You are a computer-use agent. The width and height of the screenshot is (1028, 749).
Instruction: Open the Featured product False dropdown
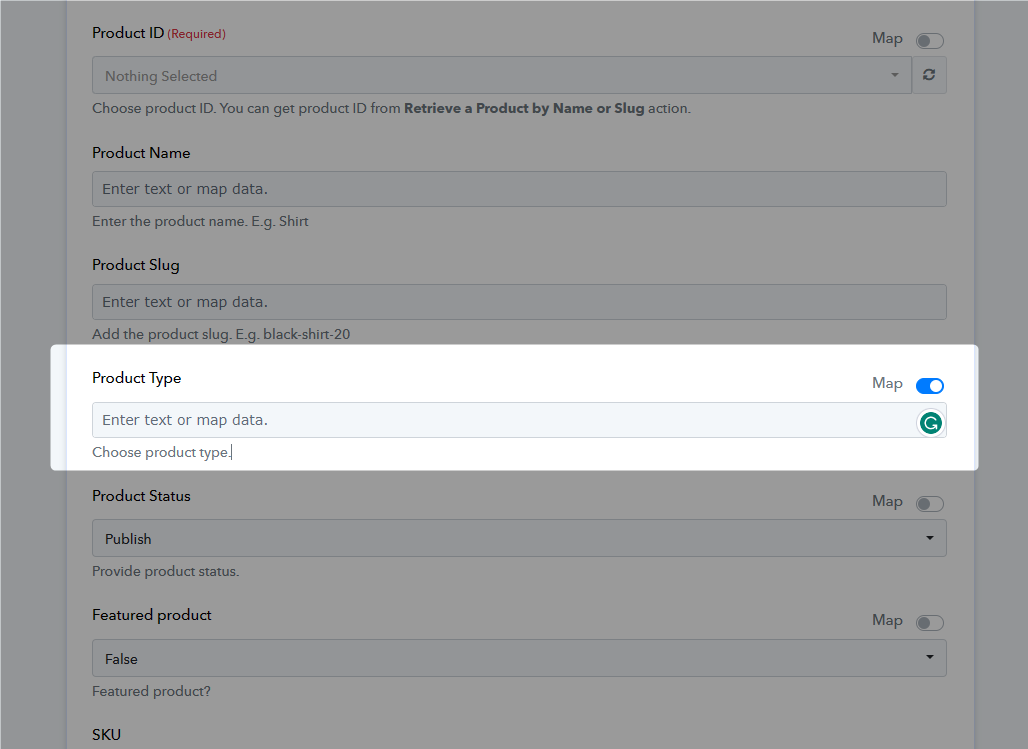point(519,658)
